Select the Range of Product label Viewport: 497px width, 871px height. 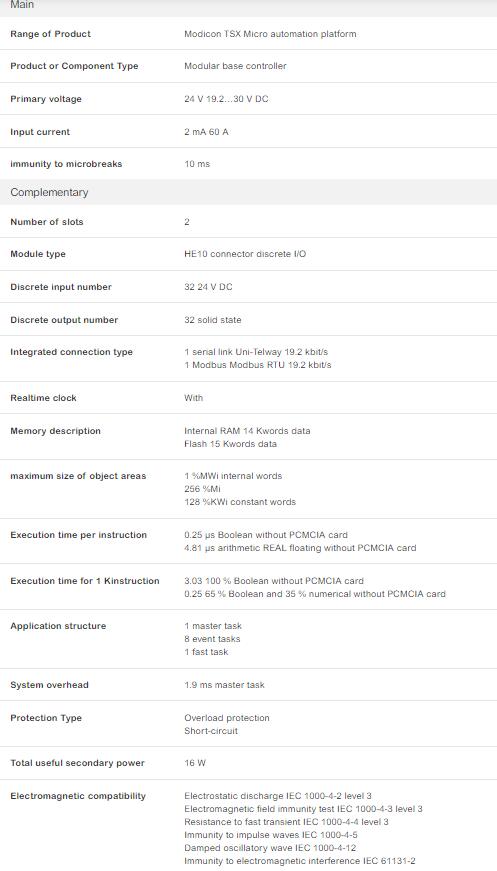click(x=51, y=34)
